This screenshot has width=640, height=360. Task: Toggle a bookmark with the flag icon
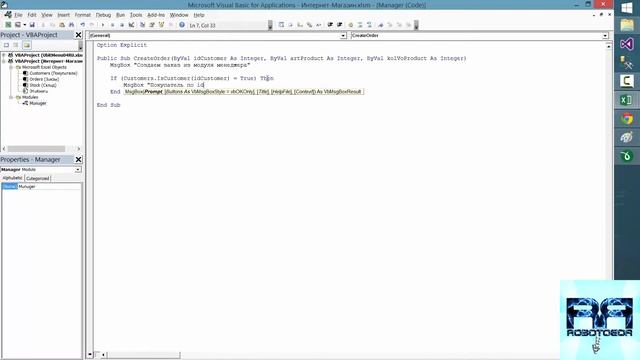pyautogui.click(x=380, y=25)
